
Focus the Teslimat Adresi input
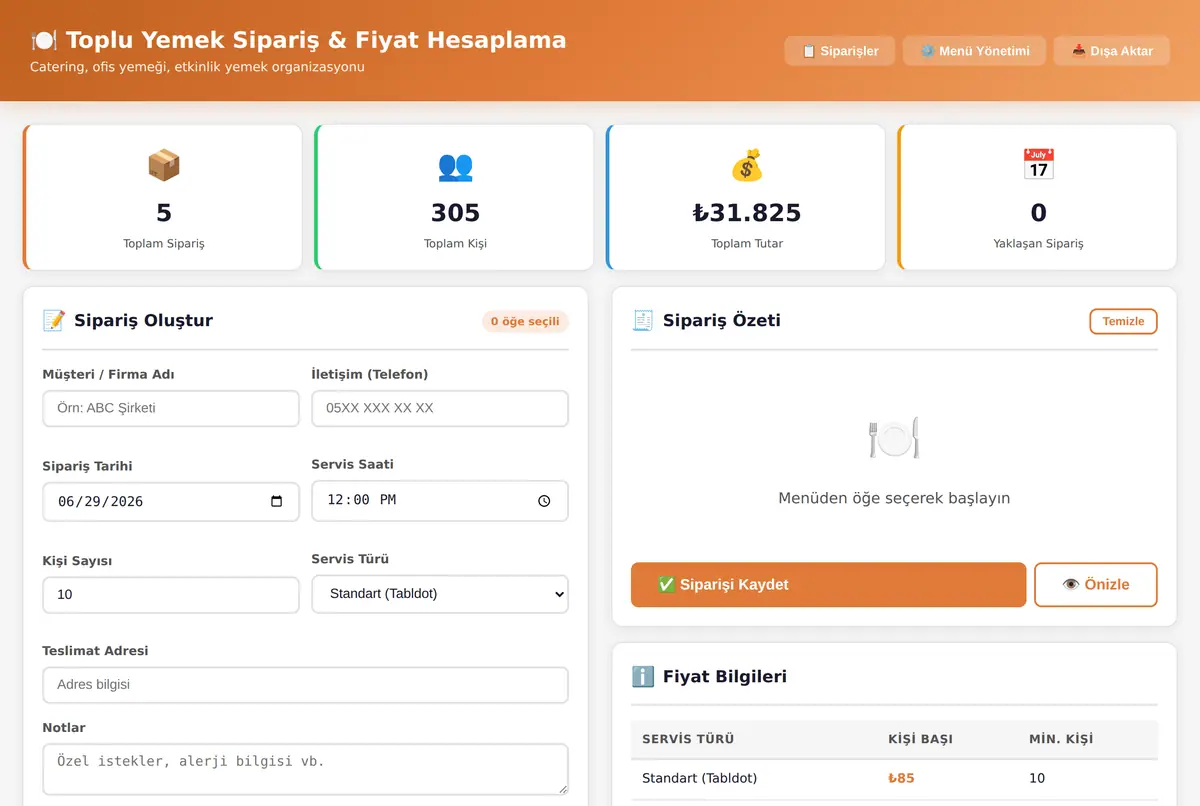tap(305, 685)
